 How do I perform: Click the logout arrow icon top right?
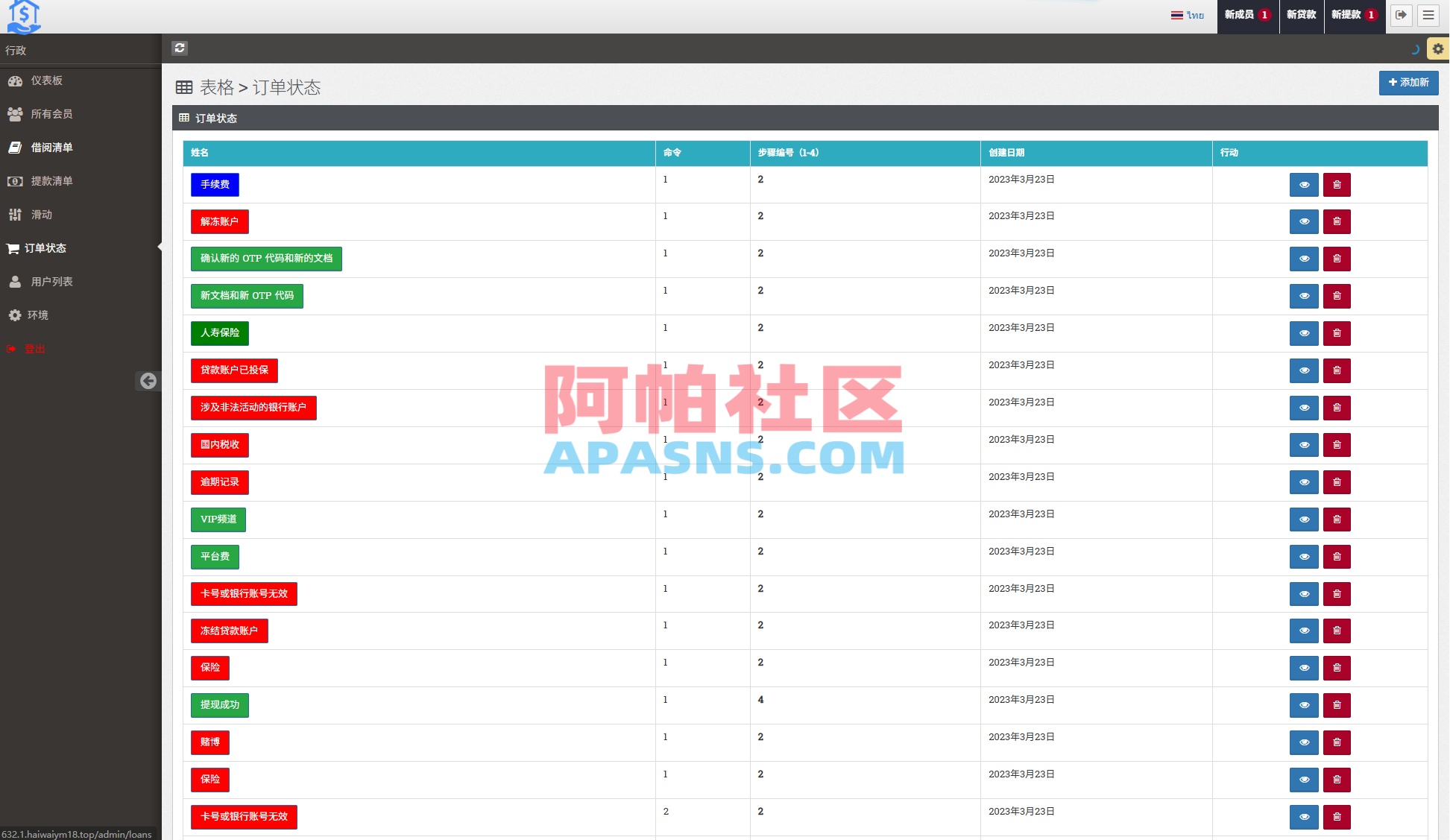pos(1401,15)
